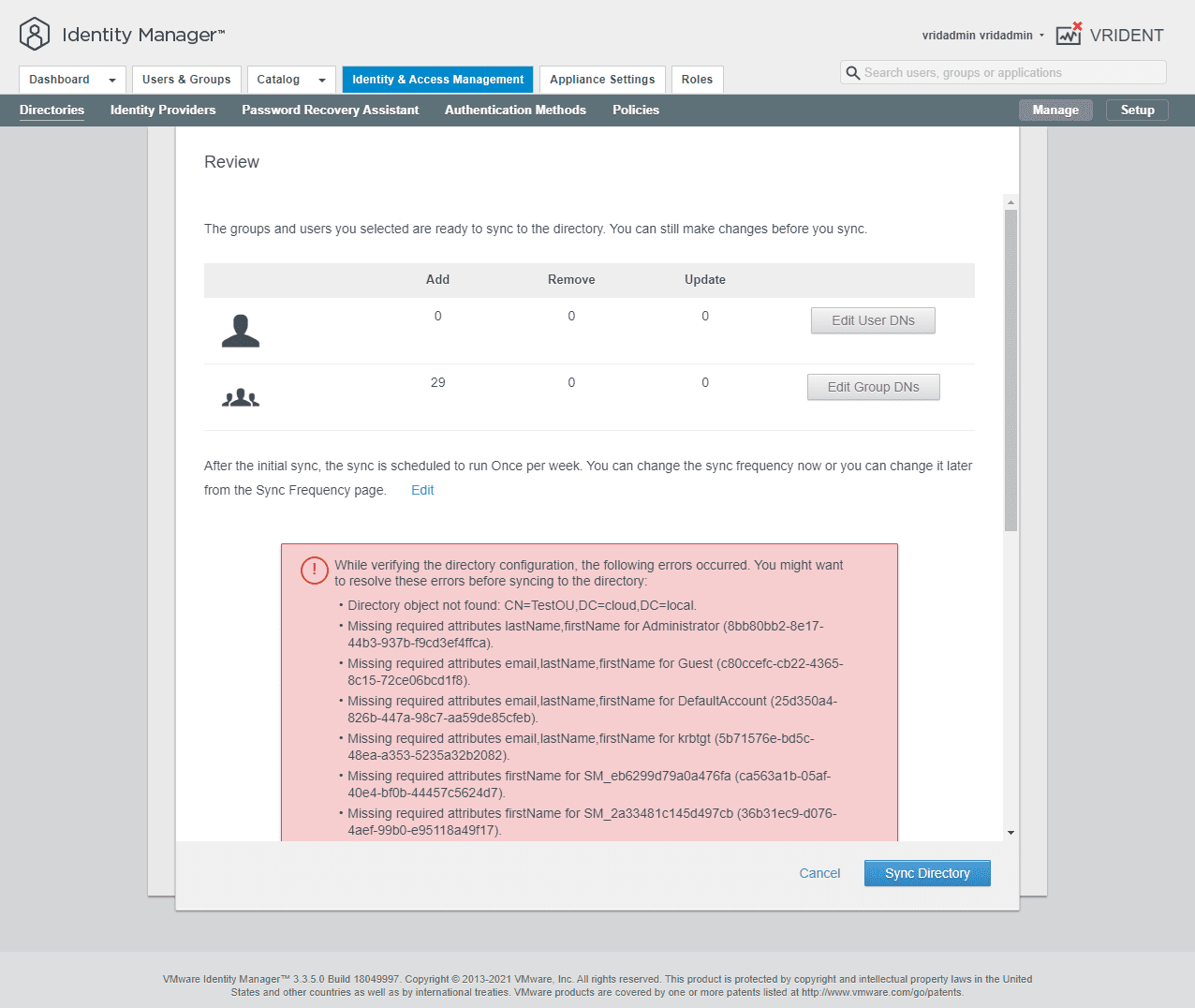Viewport: 1195px width, 1008px height.
Task: Open the Appliance Settings tab
Action: click(x=602, y=80)
